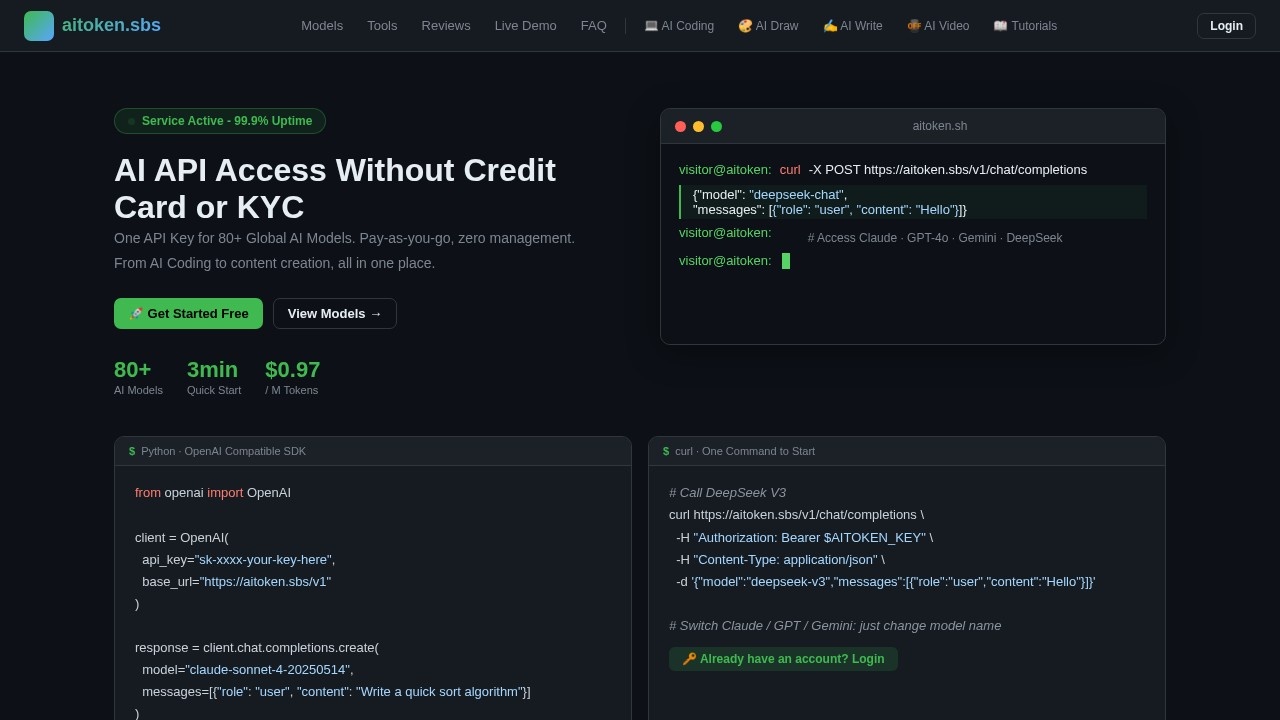This screenshot has width=1280, height=720.
Task: Click the terminal "messages" role user line
Action: pyautogui.click(x=830, y=210)
